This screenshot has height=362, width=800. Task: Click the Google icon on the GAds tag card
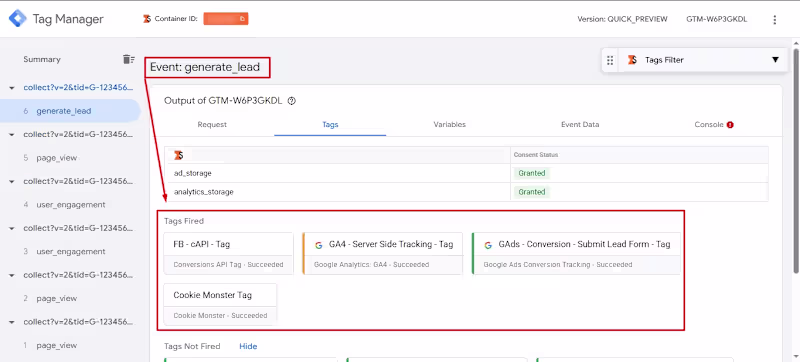488,245
